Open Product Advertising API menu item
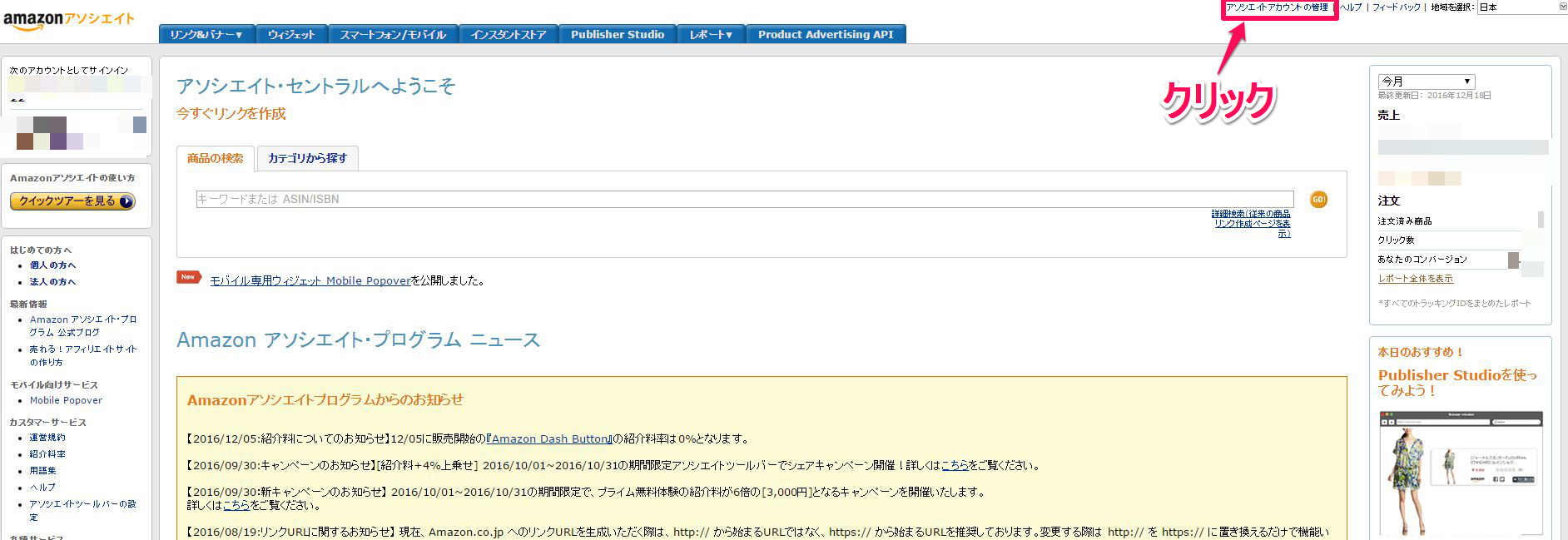 [x=826, y=34]
